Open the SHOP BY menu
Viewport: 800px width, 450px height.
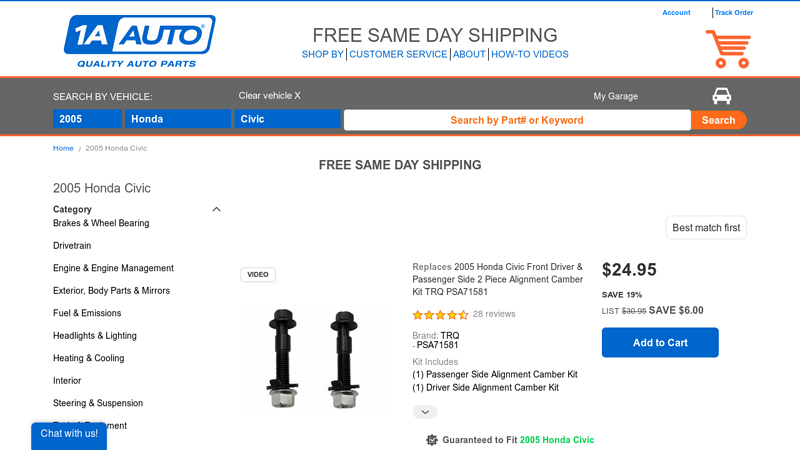click(x=323, y=55)
